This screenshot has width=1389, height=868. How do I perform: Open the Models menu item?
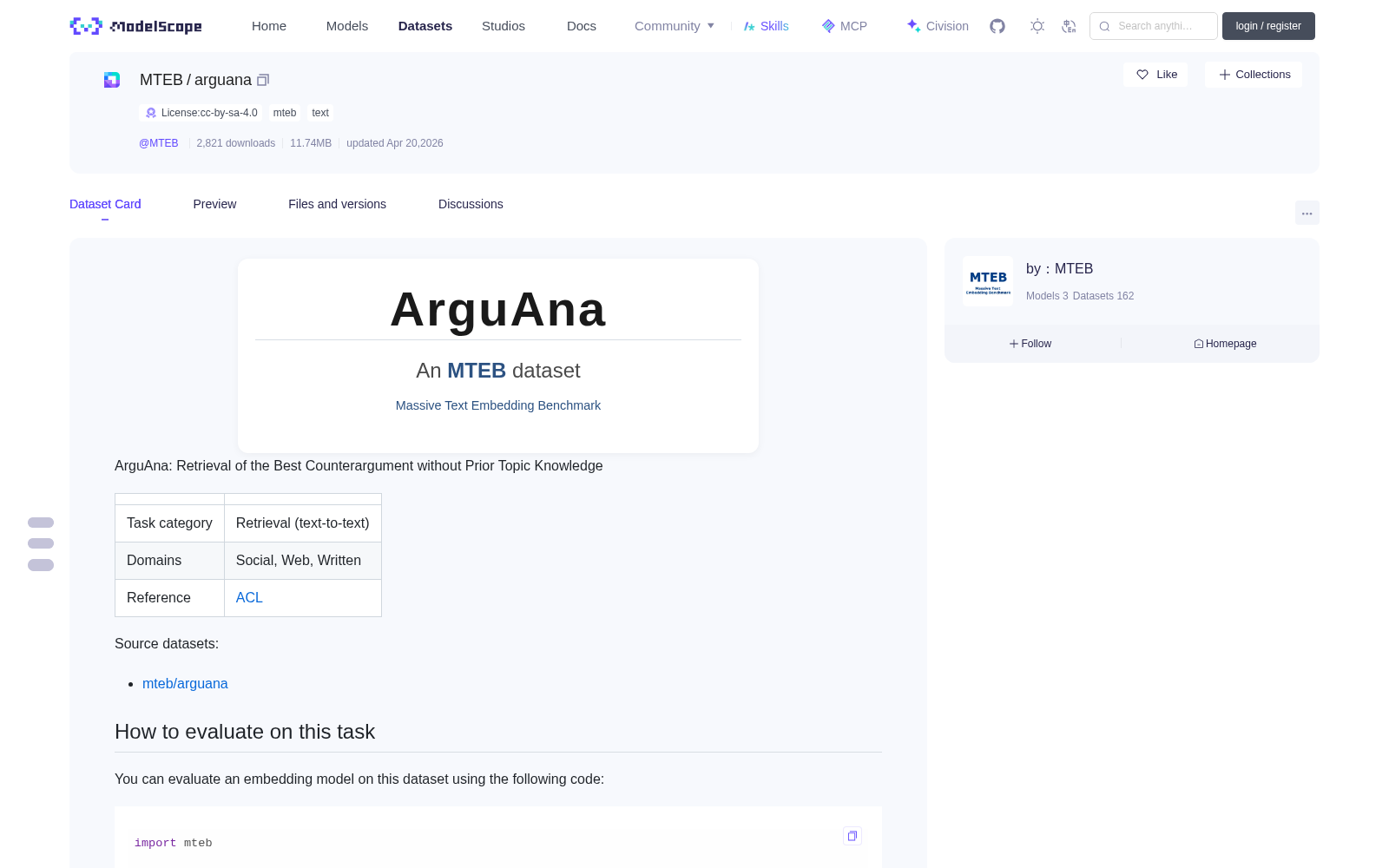click(347, 26)
